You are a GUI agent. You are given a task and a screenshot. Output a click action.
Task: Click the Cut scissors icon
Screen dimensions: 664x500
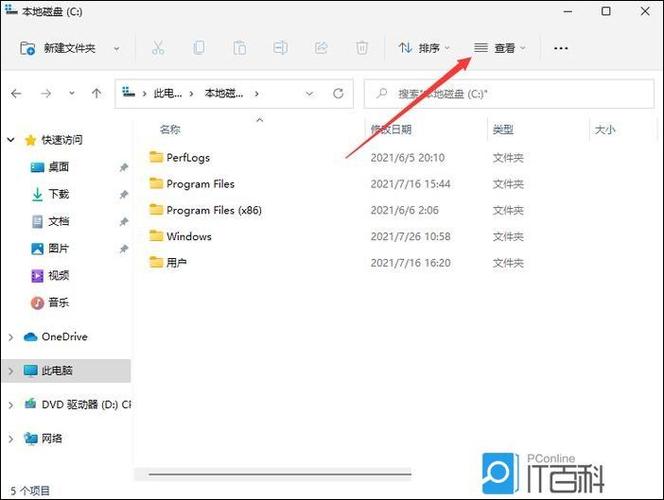(x=158, y=48)
